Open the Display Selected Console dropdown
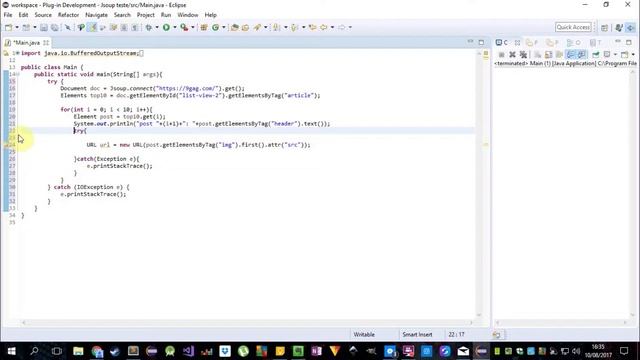 pos(615,54)
